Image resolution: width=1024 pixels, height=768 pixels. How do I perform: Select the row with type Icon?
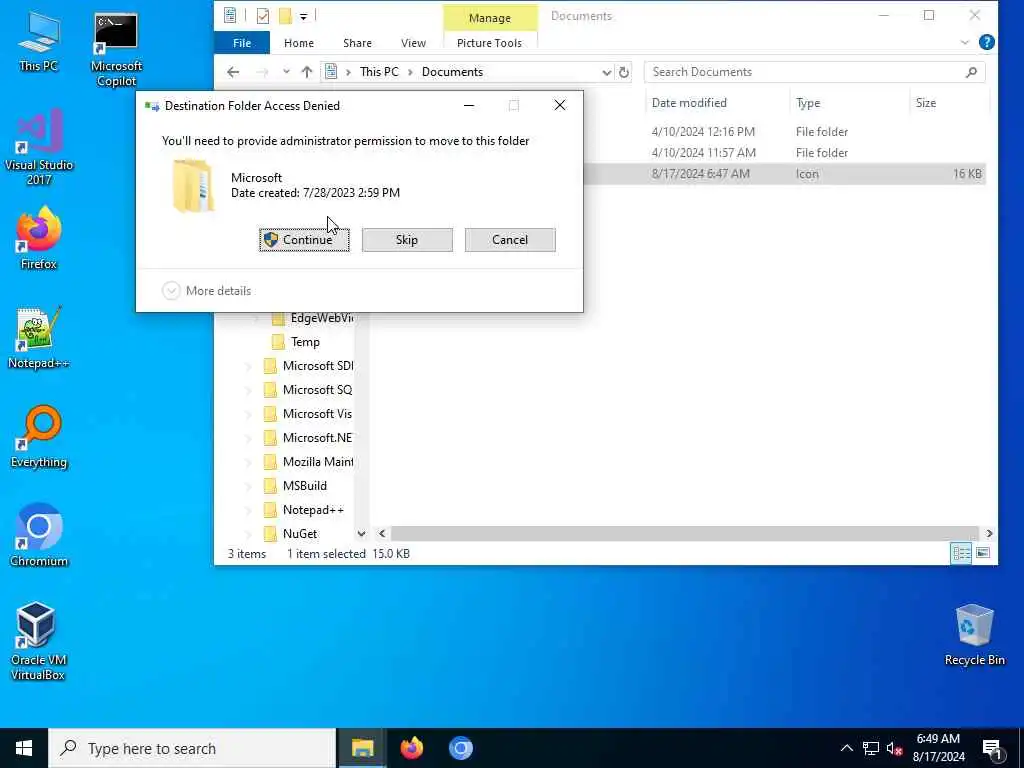784,174
